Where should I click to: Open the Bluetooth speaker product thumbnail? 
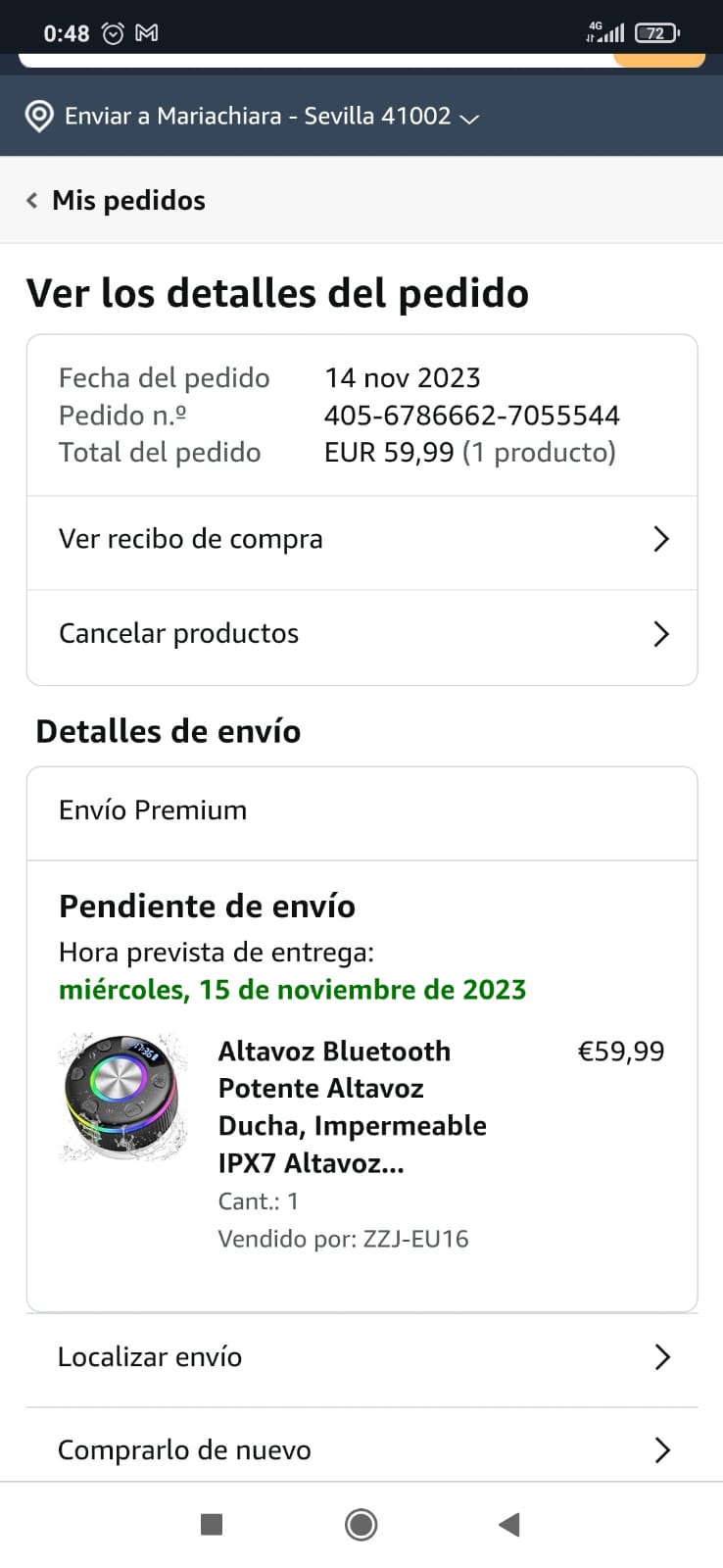[x=123, y=1097]
